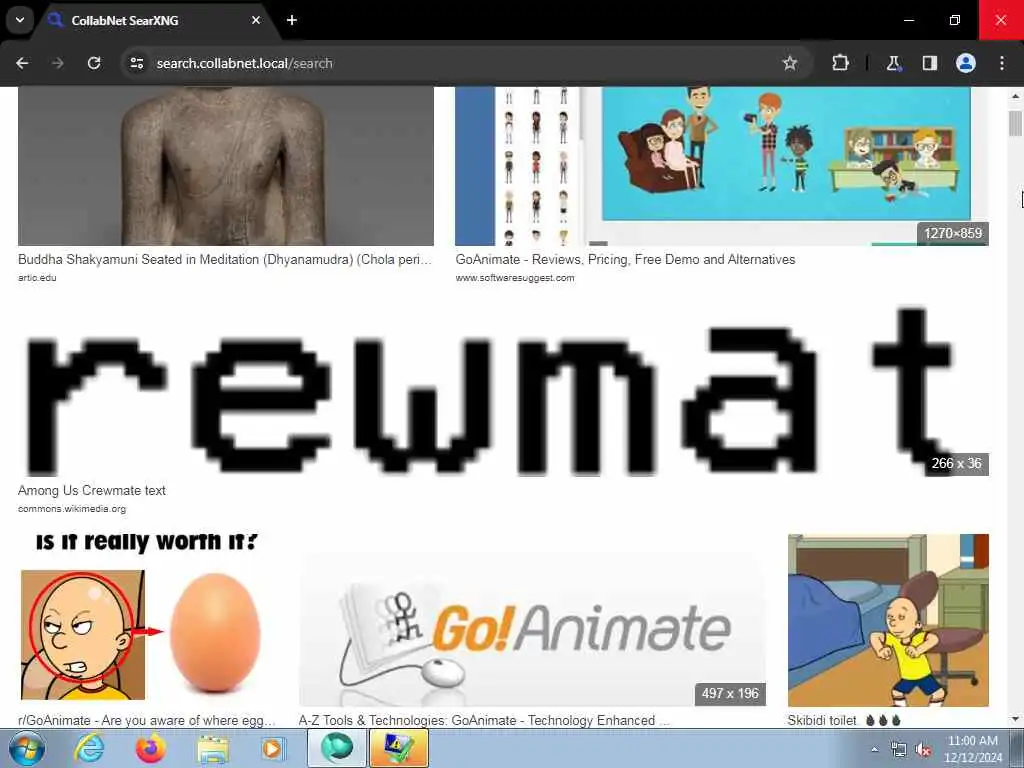Click the muted volume tray icon

click(x=923, y=750)
